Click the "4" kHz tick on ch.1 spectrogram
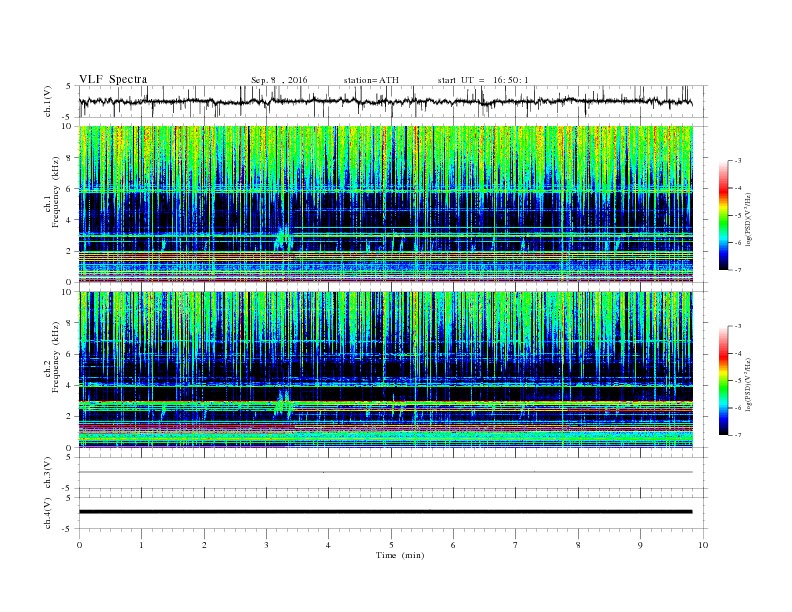The height and width of the screenshot is (612, 792). point(69,220)
